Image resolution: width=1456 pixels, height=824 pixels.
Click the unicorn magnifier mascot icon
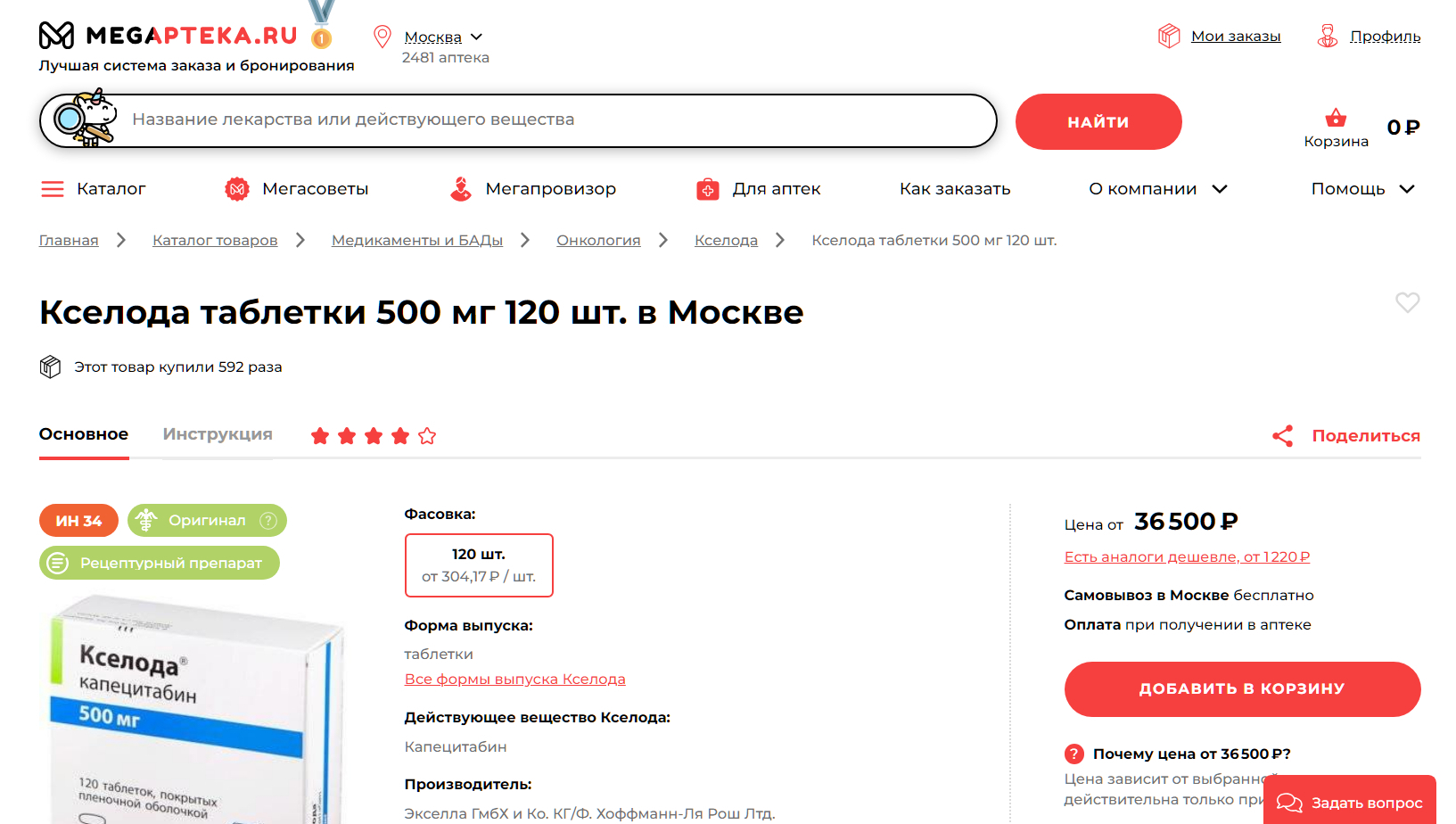coord(86,118)
